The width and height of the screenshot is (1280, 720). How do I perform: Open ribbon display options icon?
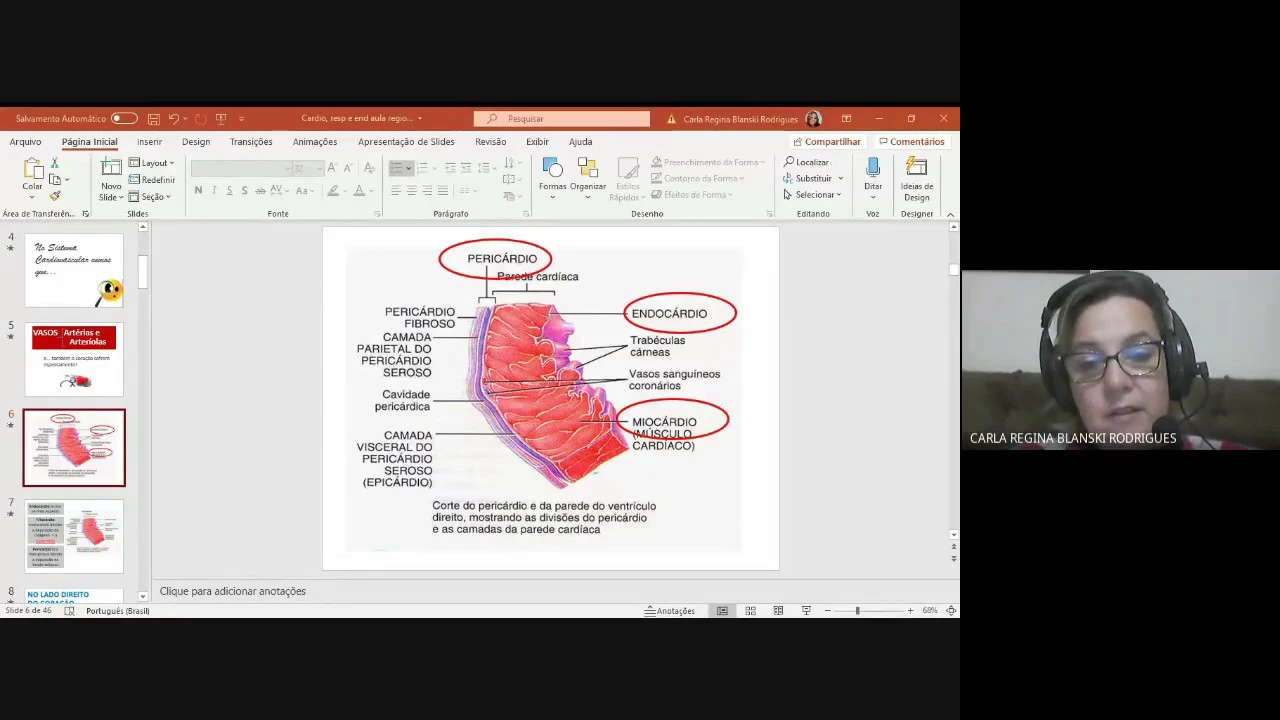coord(846,119)
